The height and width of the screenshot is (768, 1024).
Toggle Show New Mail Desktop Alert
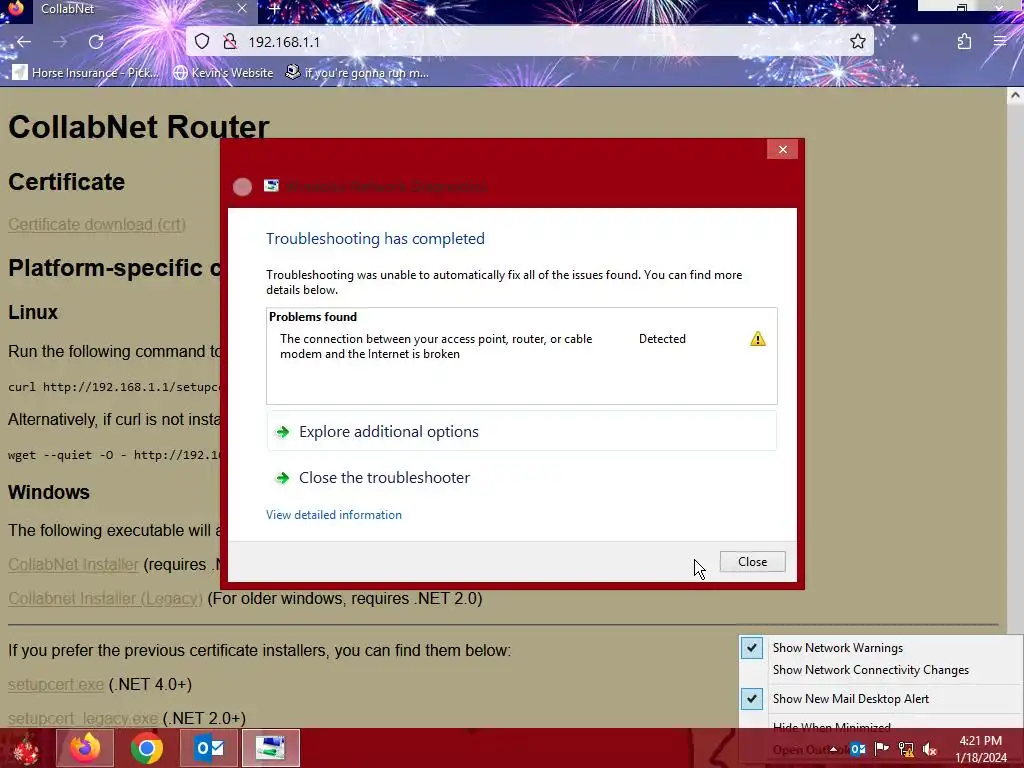(x=880, y=699)
